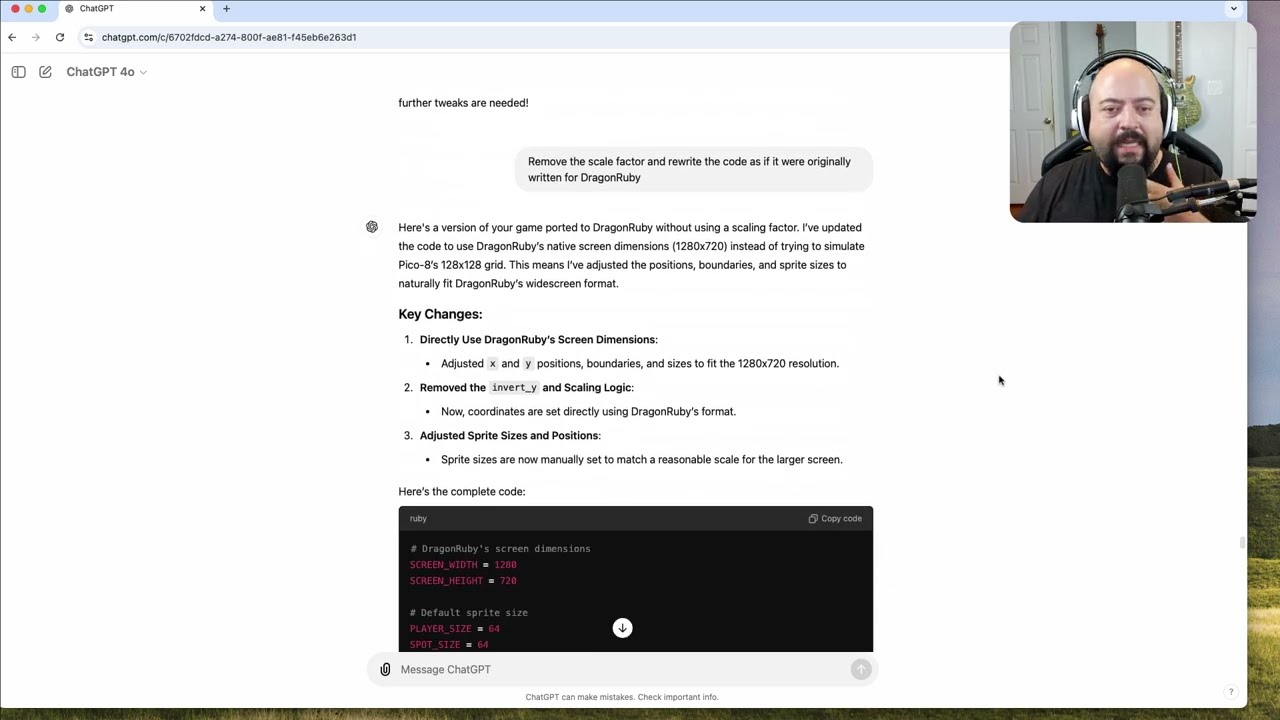Open the help question mark button

pos(1231,692)
